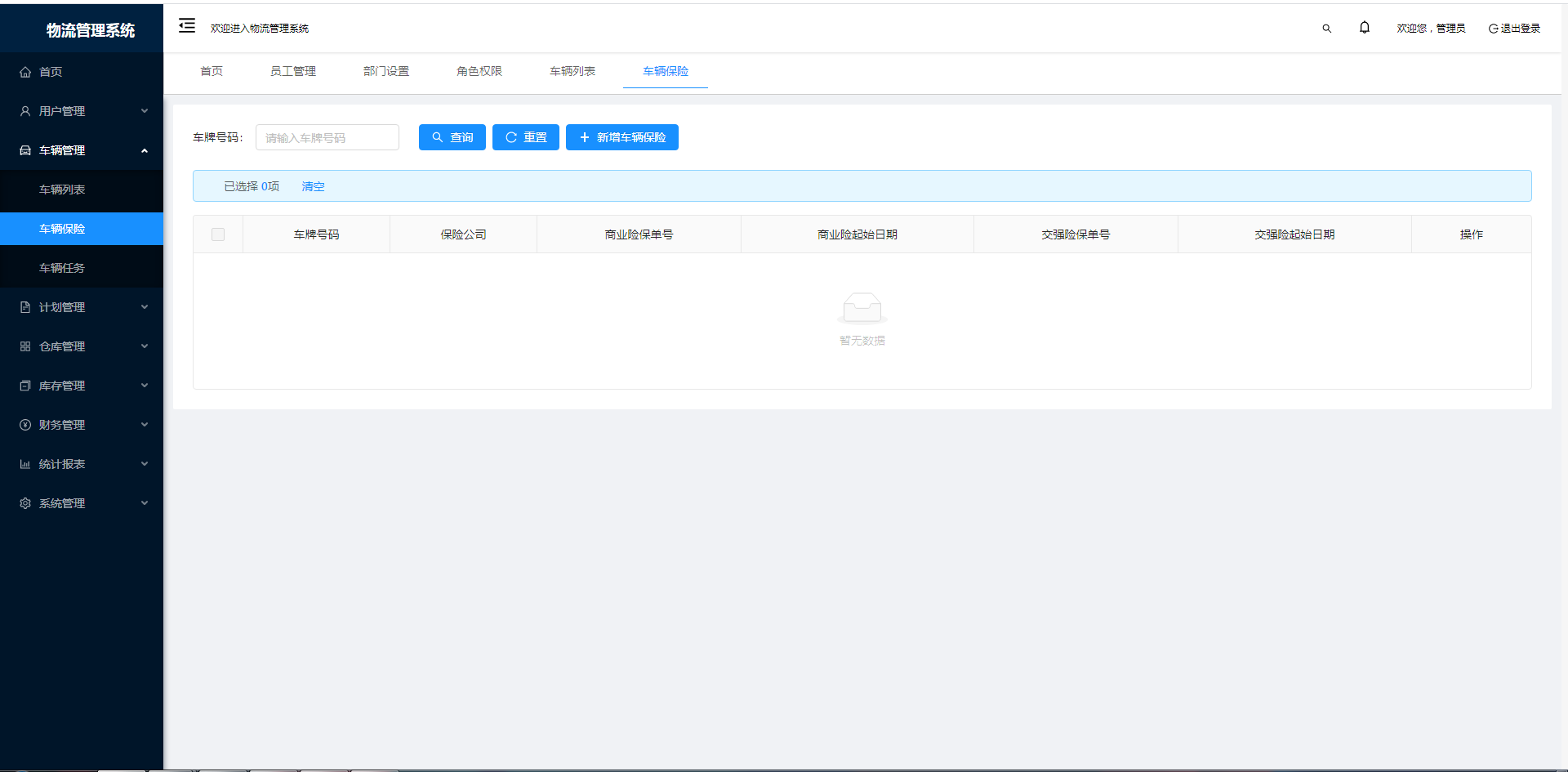Viewport: 1568px width, 772px height.
Task: Click the 交强险保单号 column header
Action: (x=1076, y=234)
